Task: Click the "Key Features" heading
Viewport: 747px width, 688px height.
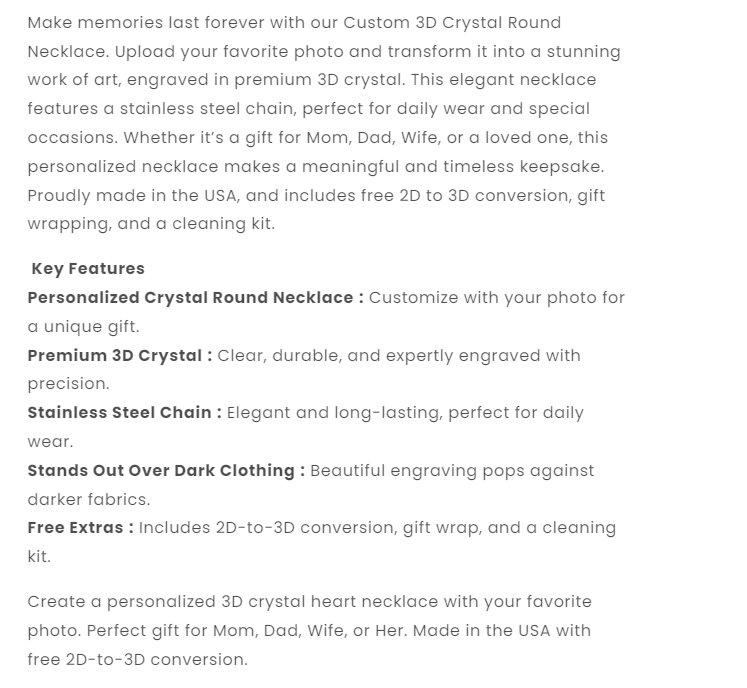Action: click(88, 268)
